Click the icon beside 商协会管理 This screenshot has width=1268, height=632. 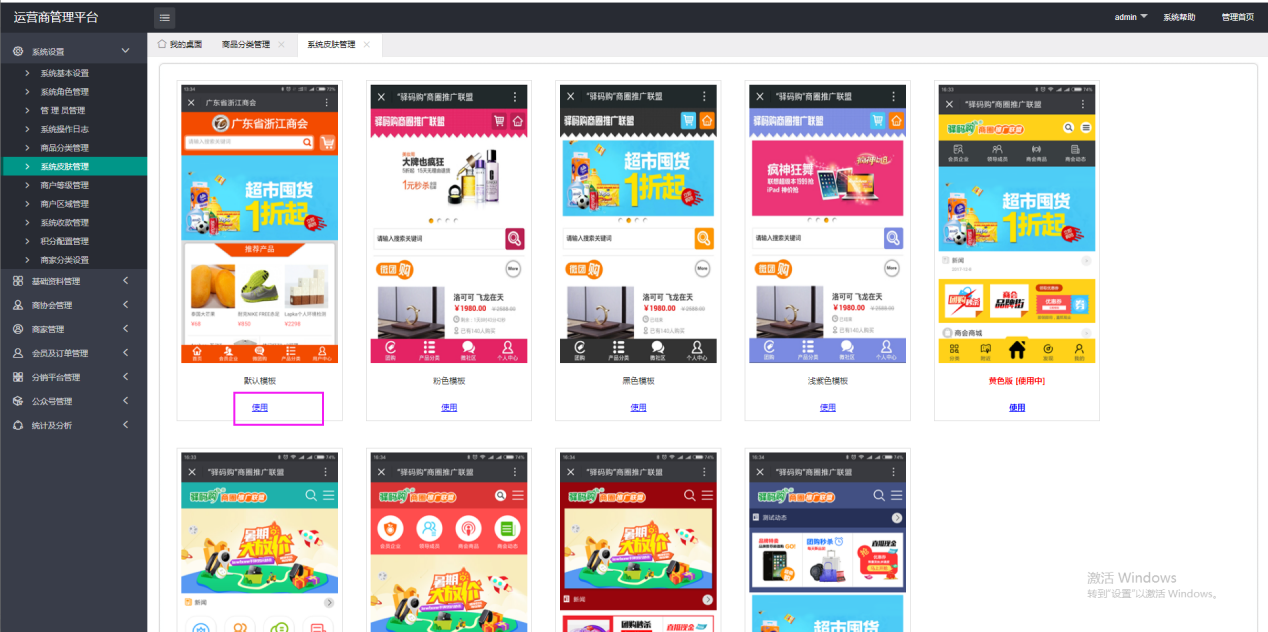(18, 305)
